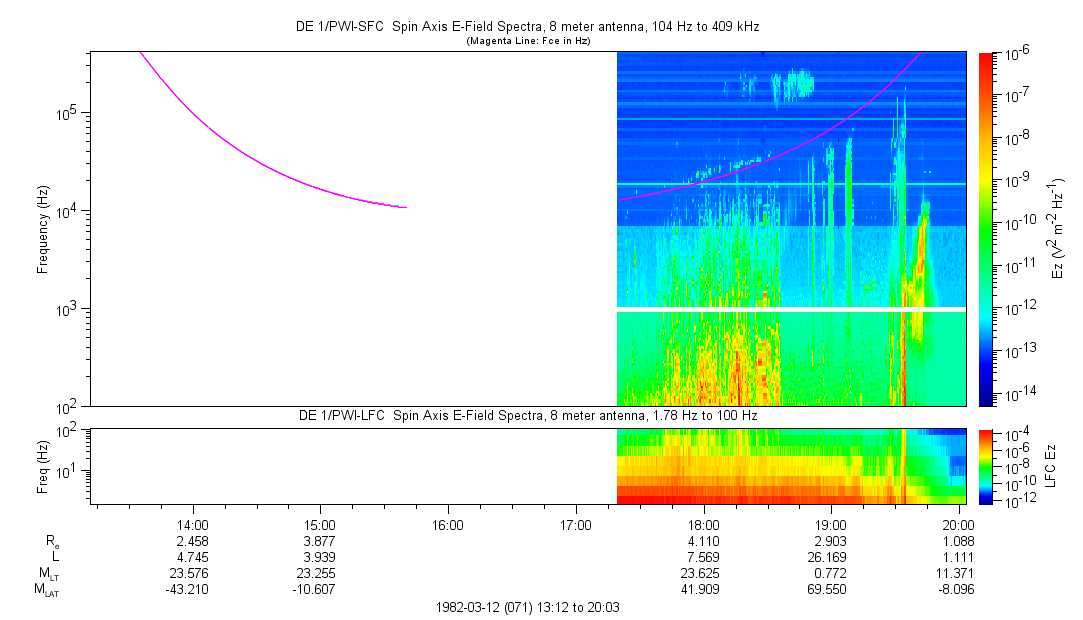Click the DE 1/PWI-SFC spectra plot title

[x=528, y=27]
